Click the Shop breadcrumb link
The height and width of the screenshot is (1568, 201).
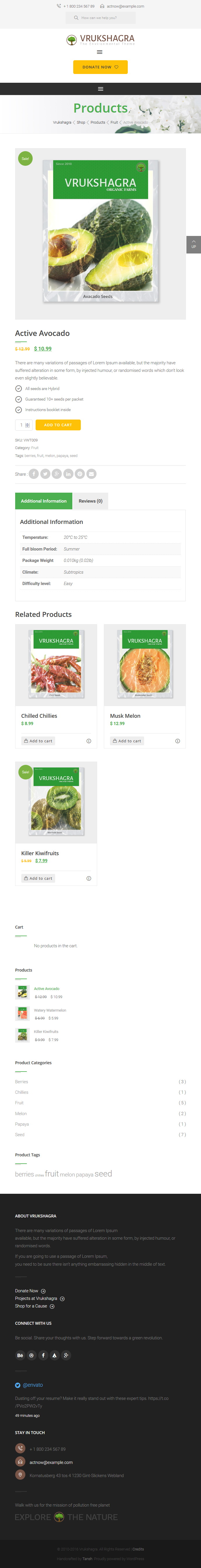click(81, 122)
